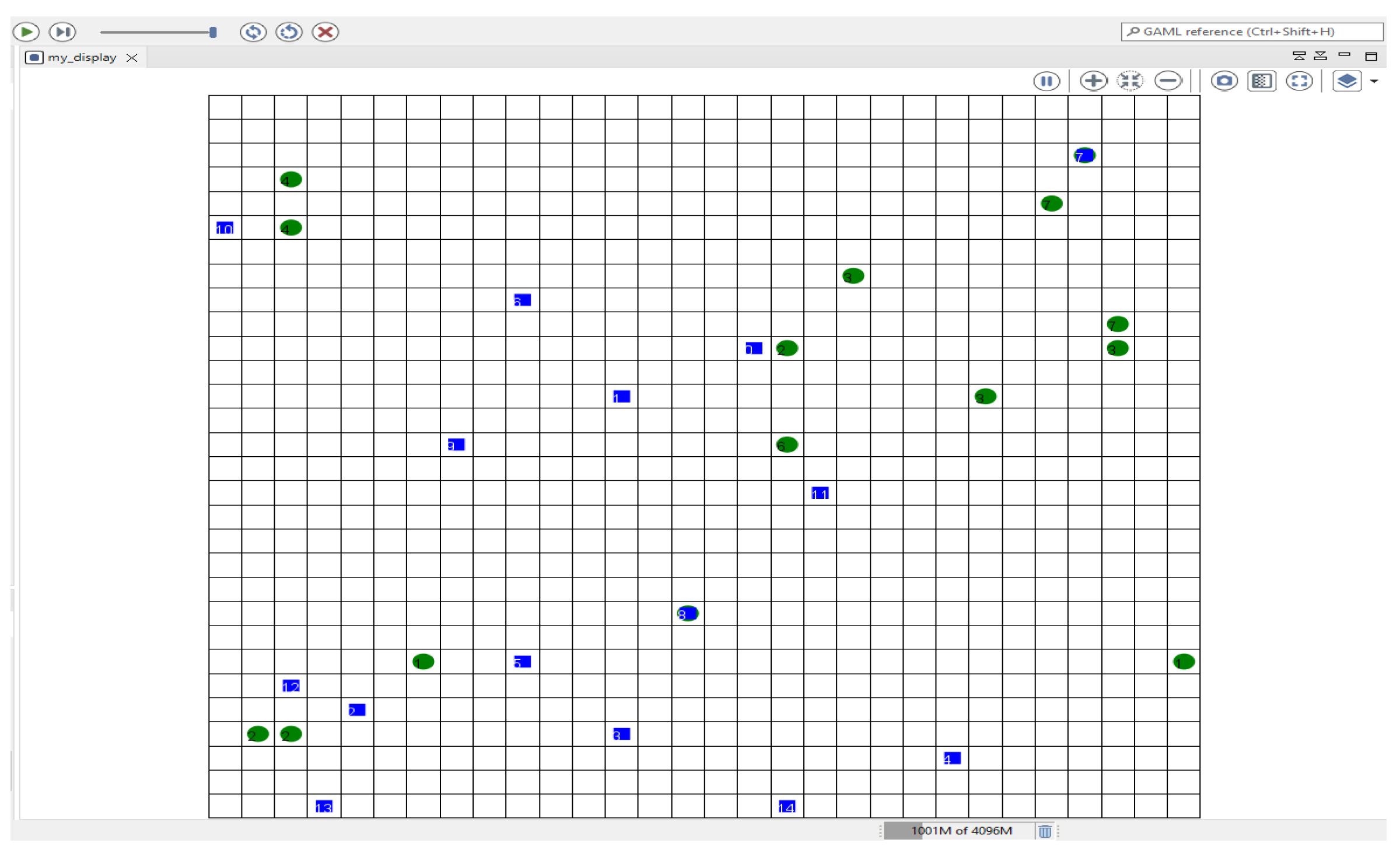Toggle full screen mode for the display

[x=1299, y=81]
